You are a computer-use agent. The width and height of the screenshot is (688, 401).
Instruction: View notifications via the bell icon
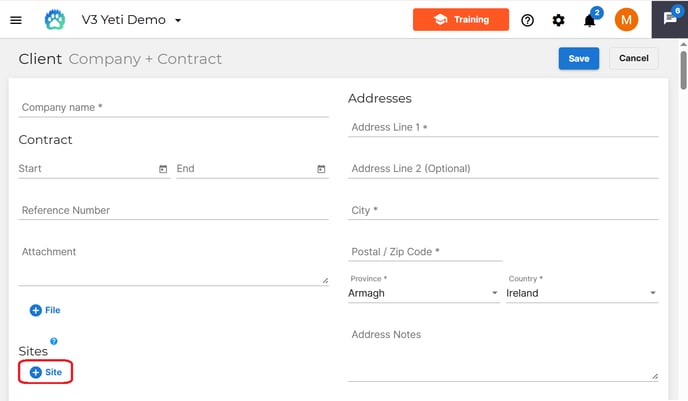(x=589, y=20)
